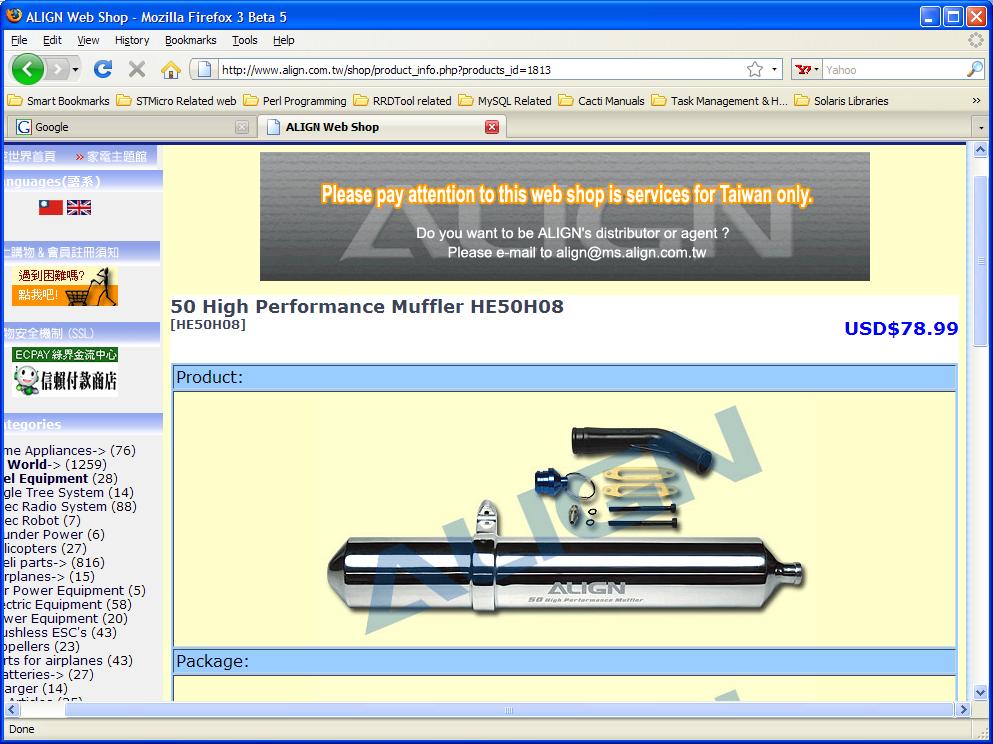This screenshot has height=744, width=993.
Task: Click the vertical scrollbar up arrow
Action: coord(980,150)
